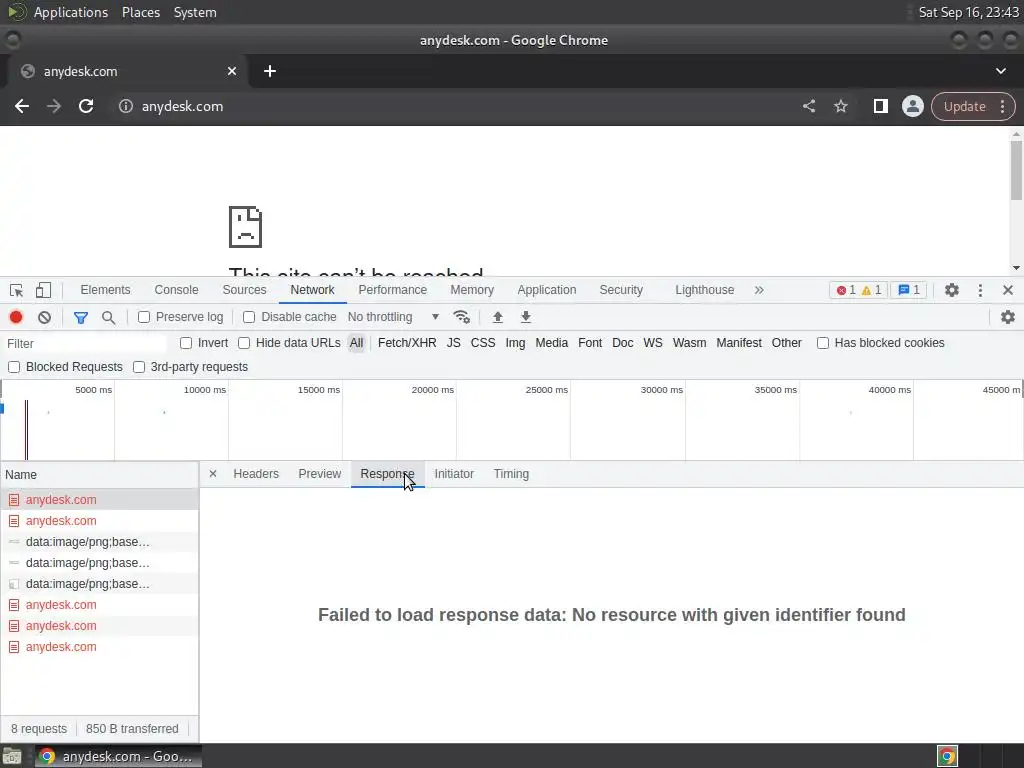Switch to the Elements tab
The width and height of the screenshot is (1024, 768).
pyautogui.click(x=105, y=290)
